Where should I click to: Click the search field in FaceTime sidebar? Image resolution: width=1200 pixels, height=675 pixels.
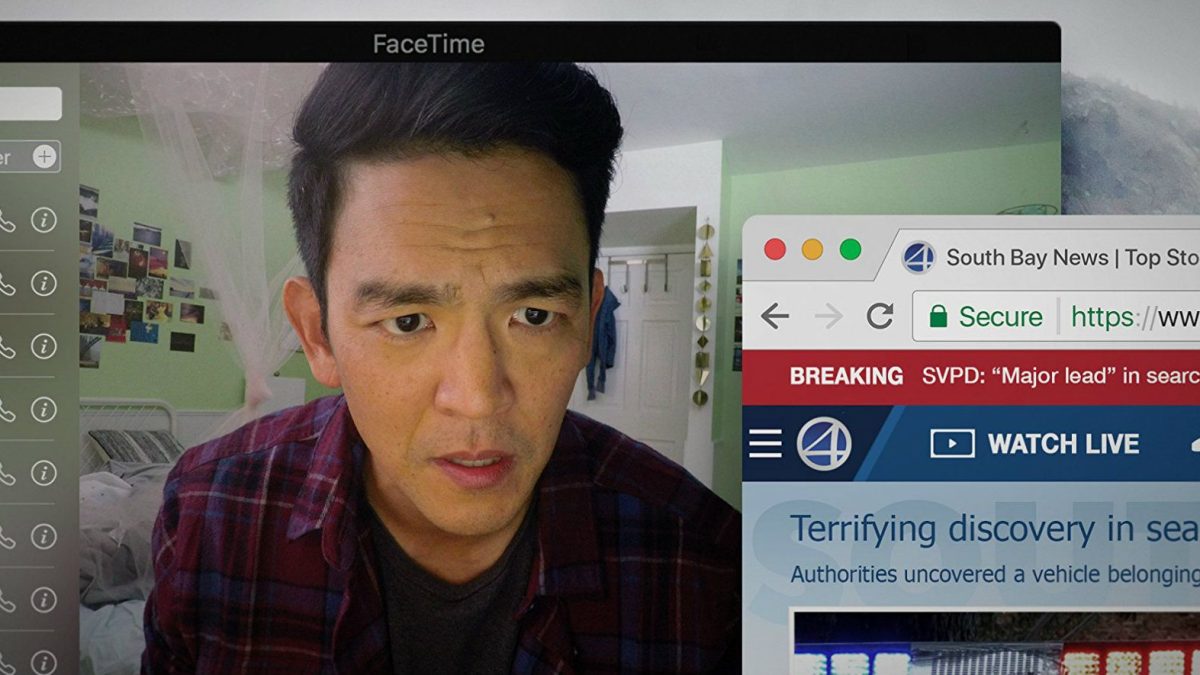coord(30,104)
